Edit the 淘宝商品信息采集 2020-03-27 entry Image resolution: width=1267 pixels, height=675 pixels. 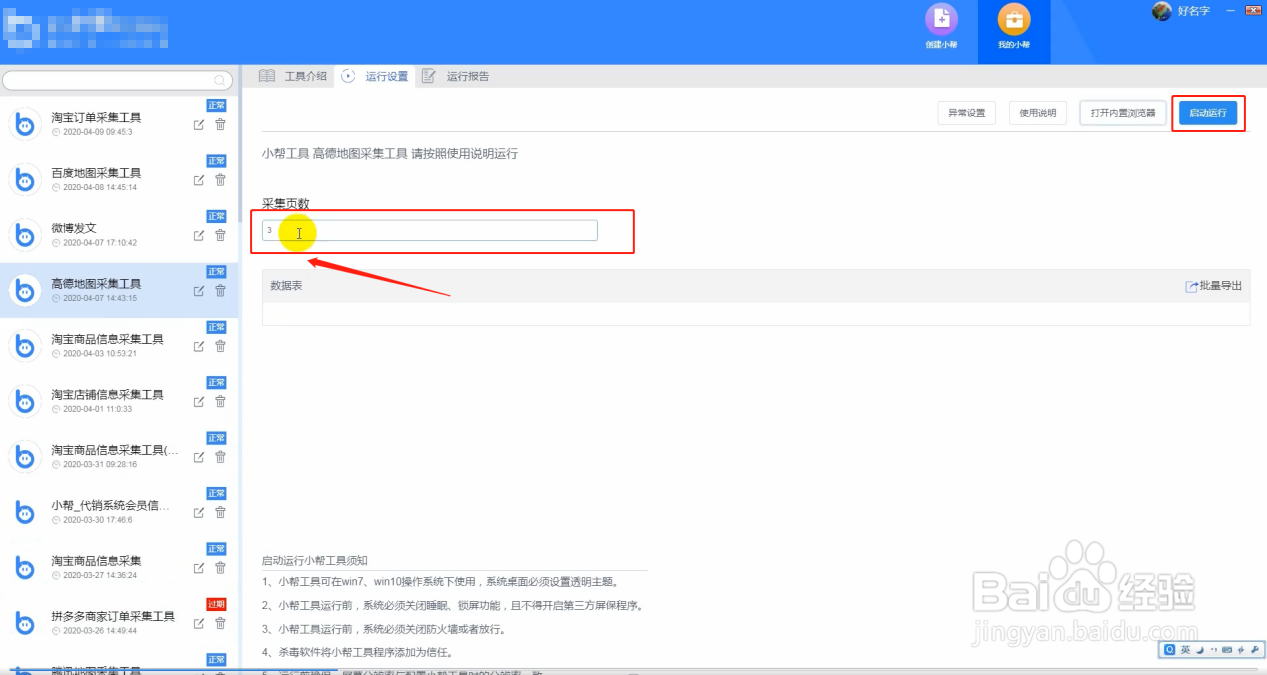[198, 568]
